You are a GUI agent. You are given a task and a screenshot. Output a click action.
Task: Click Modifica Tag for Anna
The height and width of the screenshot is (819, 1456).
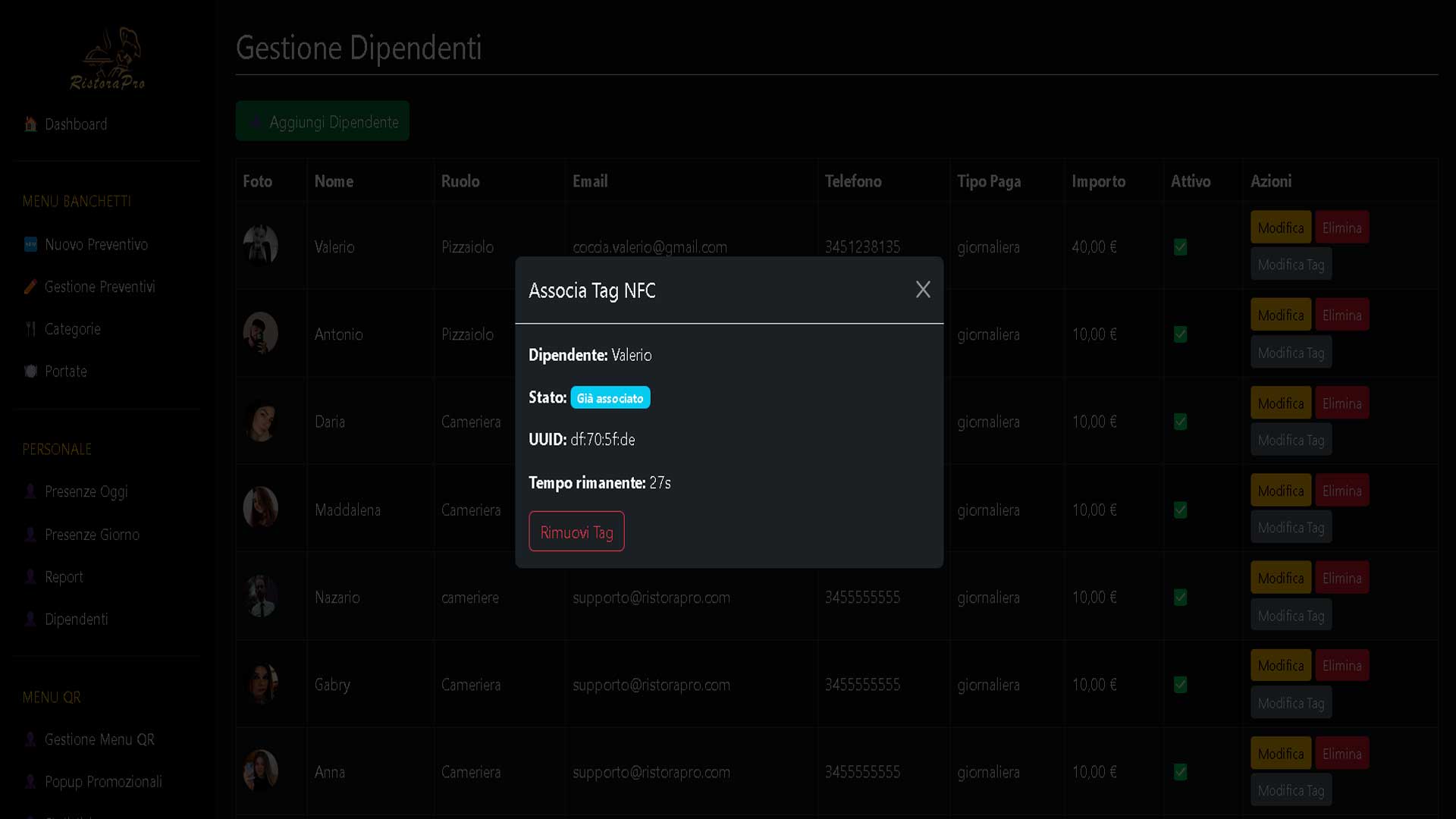click(x=1291, y=790)
